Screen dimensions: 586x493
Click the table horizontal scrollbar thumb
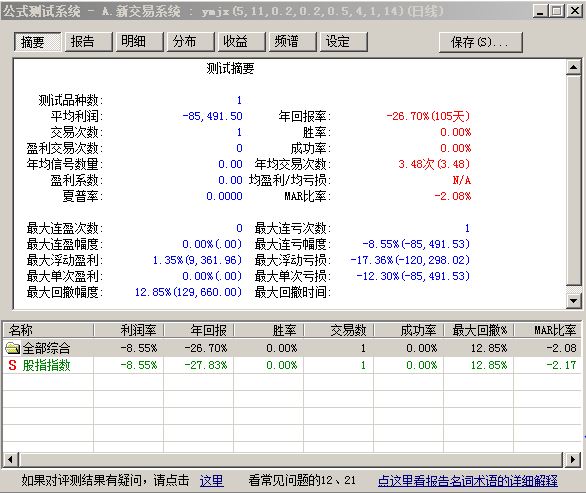292,459
